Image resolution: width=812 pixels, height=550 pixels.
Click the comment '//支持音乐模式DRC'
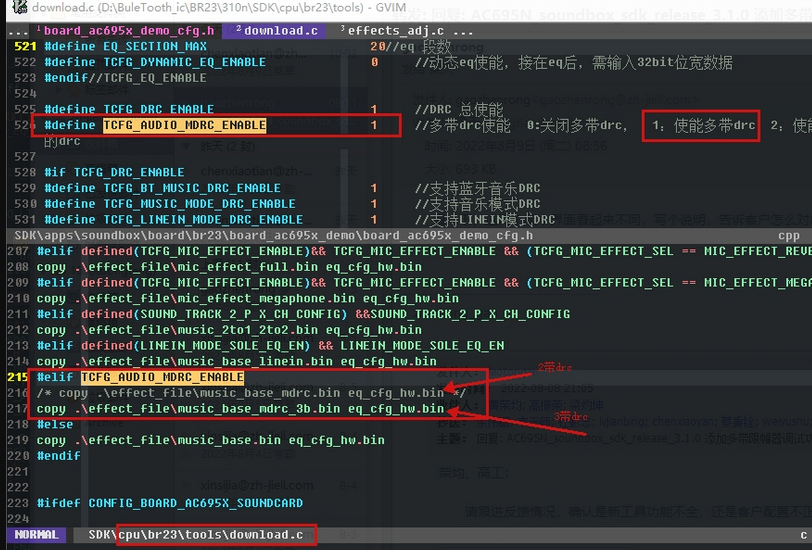tap(477, 204)
